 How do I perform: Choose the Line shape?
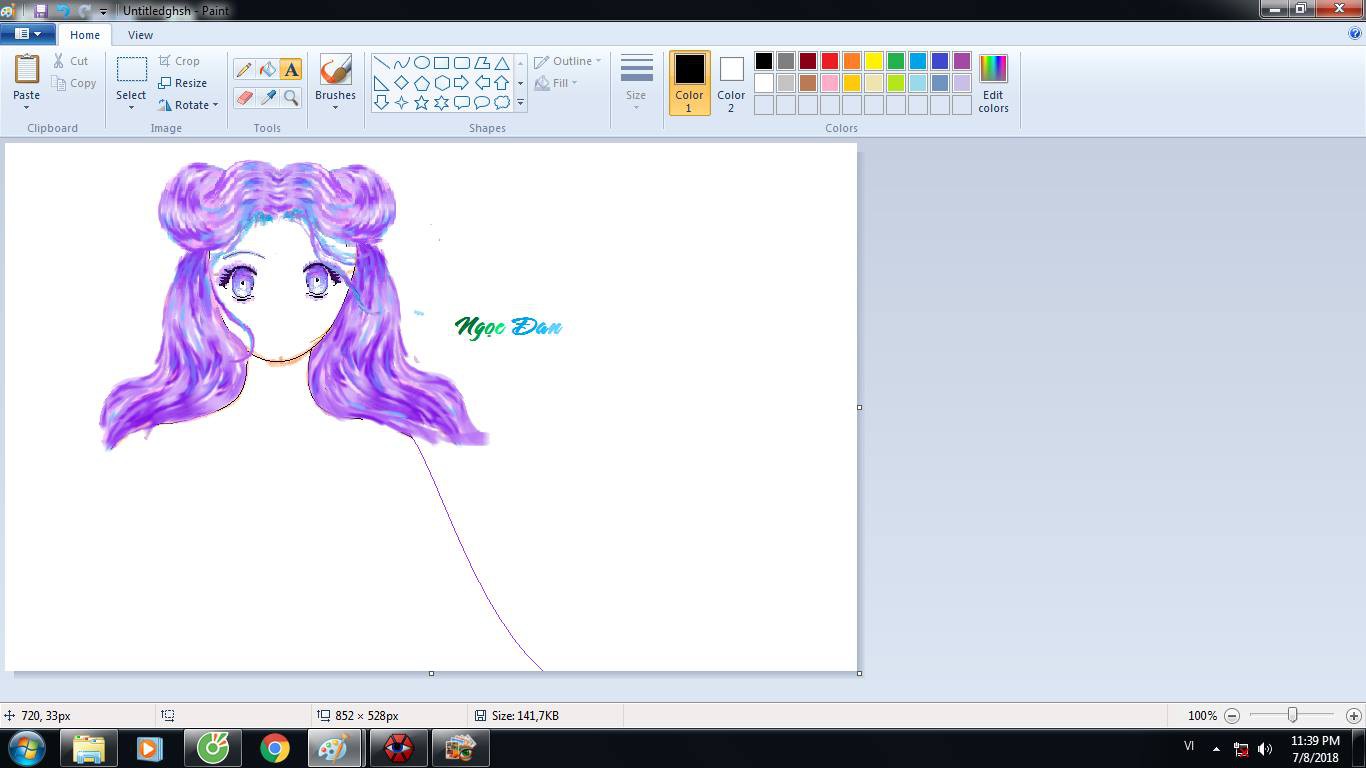(382, 63)
